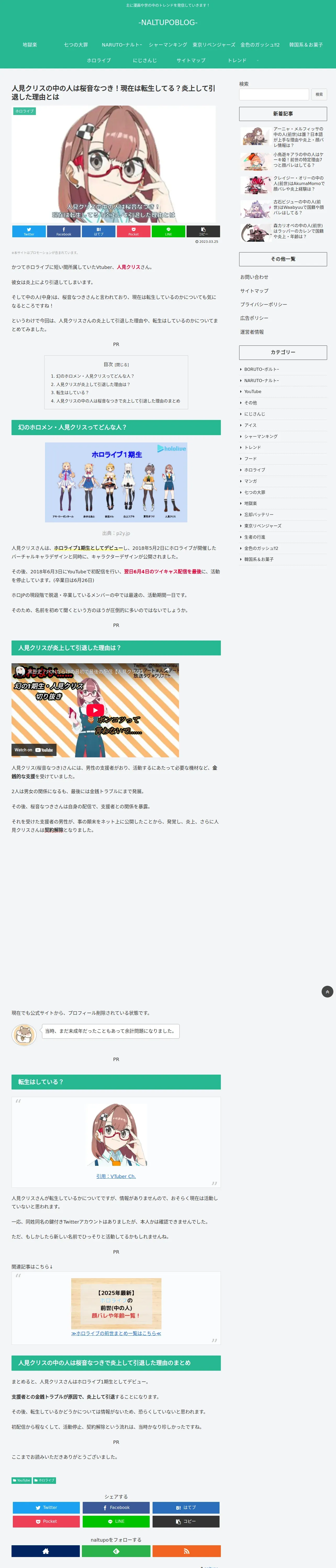The height and width of the screenshot is (1568, 336).
Task: Collapse the table of contents with 閉じる
Action: [122, 365]
